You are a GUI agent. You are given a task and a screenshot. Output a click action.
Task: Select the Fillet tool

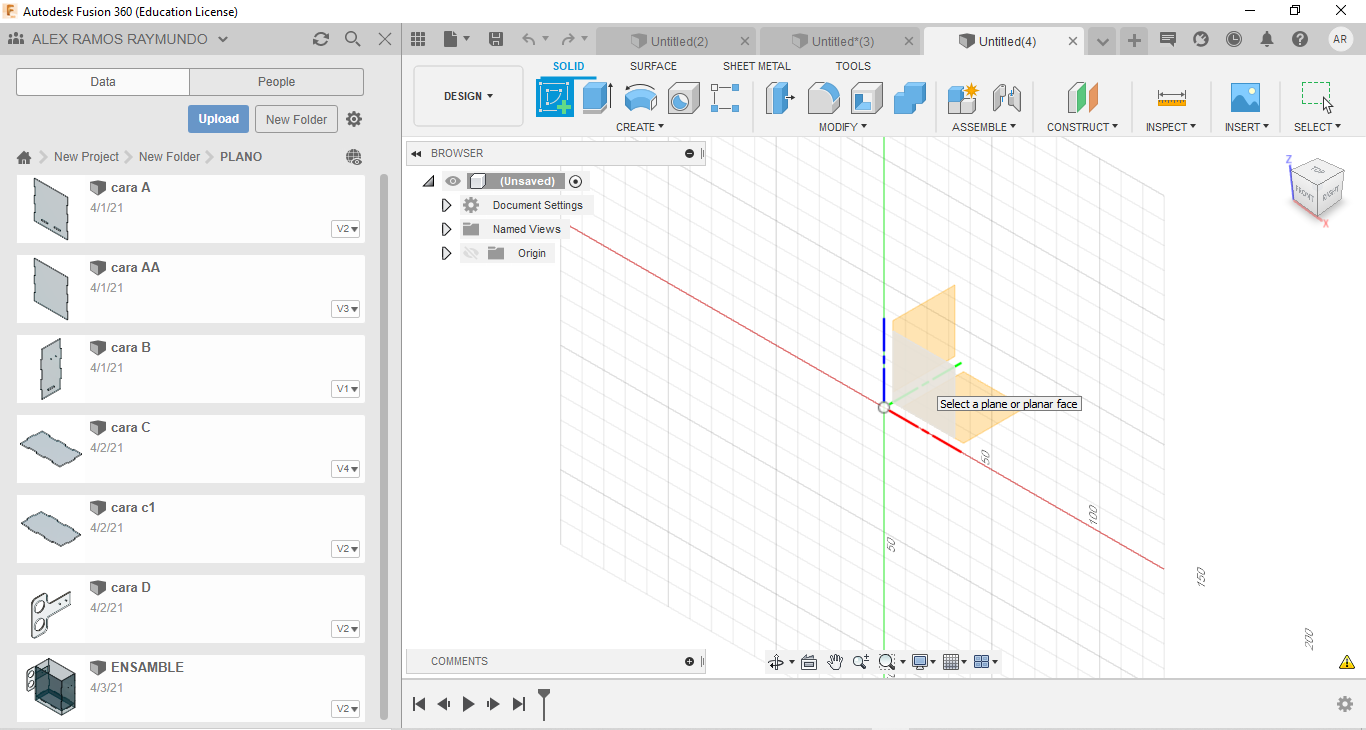tap(823, 98)
